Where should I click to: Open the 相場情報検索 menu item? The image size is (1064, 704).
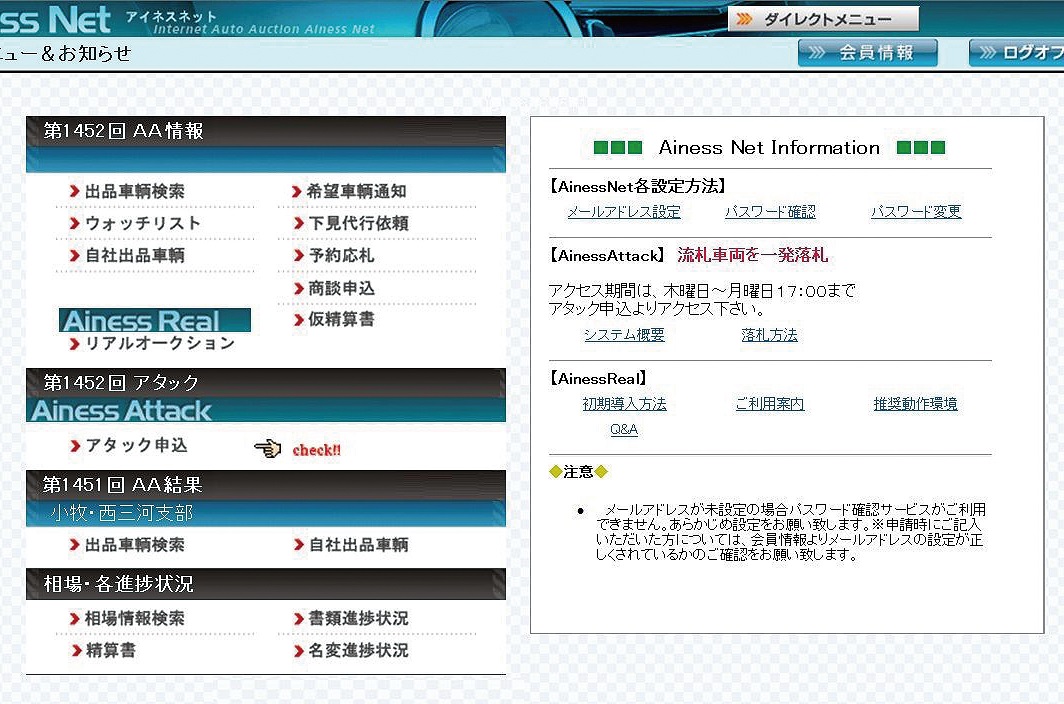click(127, 618)
